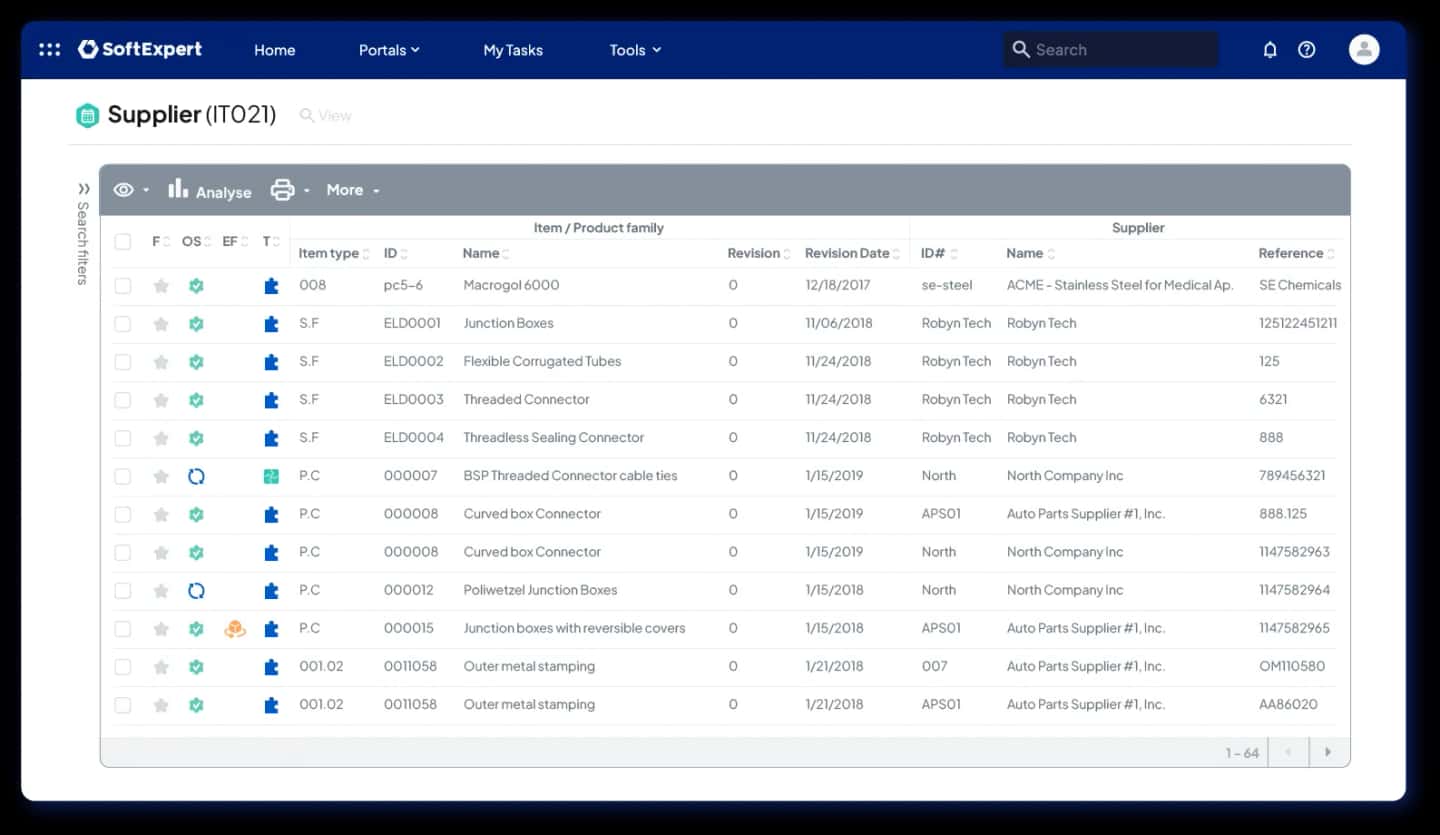The height and width of the screenshot is (835, 1440).
Task: Favorite the Macrogol 6000 row star
Action: coord(161,286)
